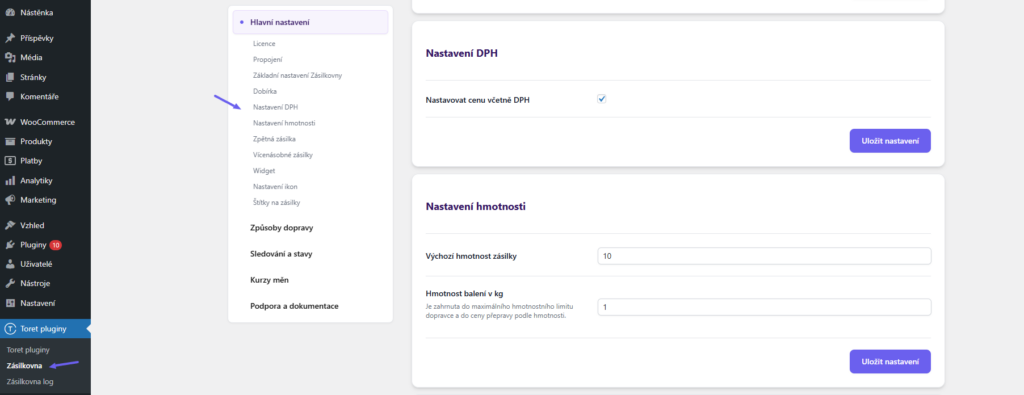Viewport: 1024px width, 395px height.
Task: Save settings in Nastavení hmotnosti panel
Action: pos(889,362)
